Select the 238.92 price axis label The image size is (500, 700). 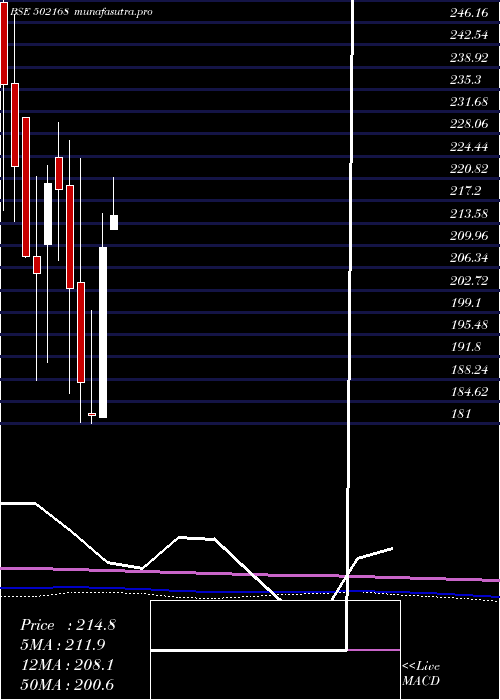point(469,58)
